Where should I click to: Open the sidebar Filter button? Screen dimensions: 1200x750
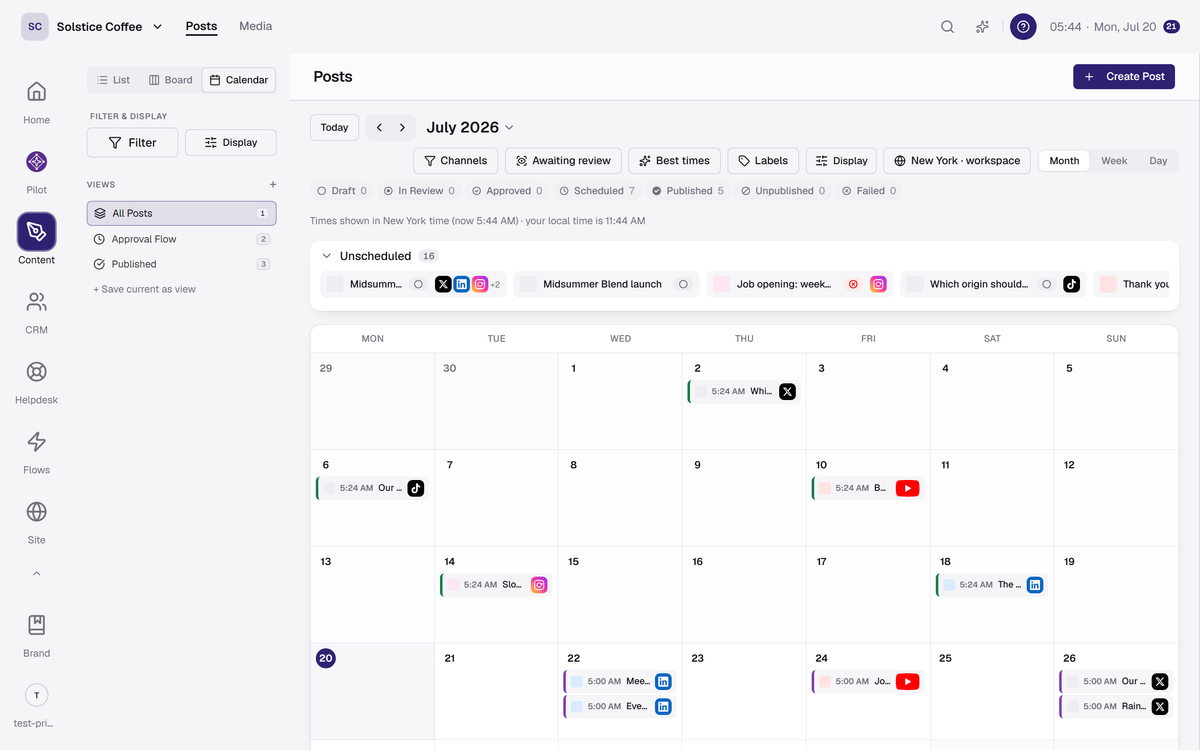click(133, 142)
